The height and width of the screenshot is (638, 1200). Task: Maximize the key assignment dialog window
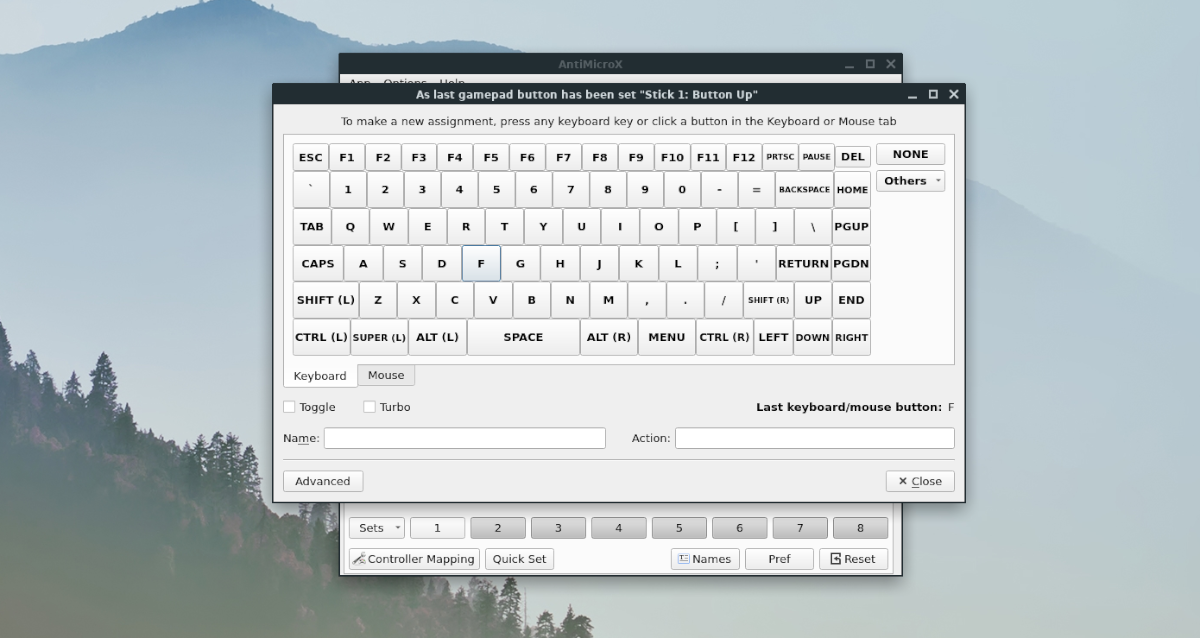(x=933, y=95)
